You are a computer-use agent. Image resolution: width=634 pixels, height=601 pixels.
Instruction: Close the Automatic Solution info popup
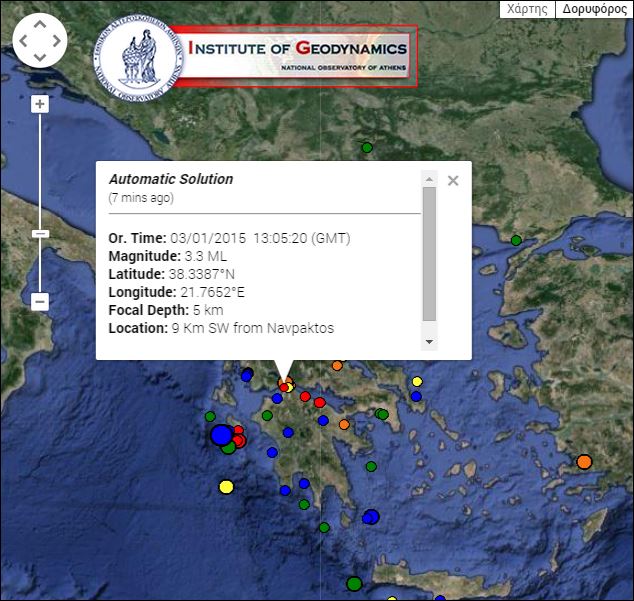click(453, 180)
